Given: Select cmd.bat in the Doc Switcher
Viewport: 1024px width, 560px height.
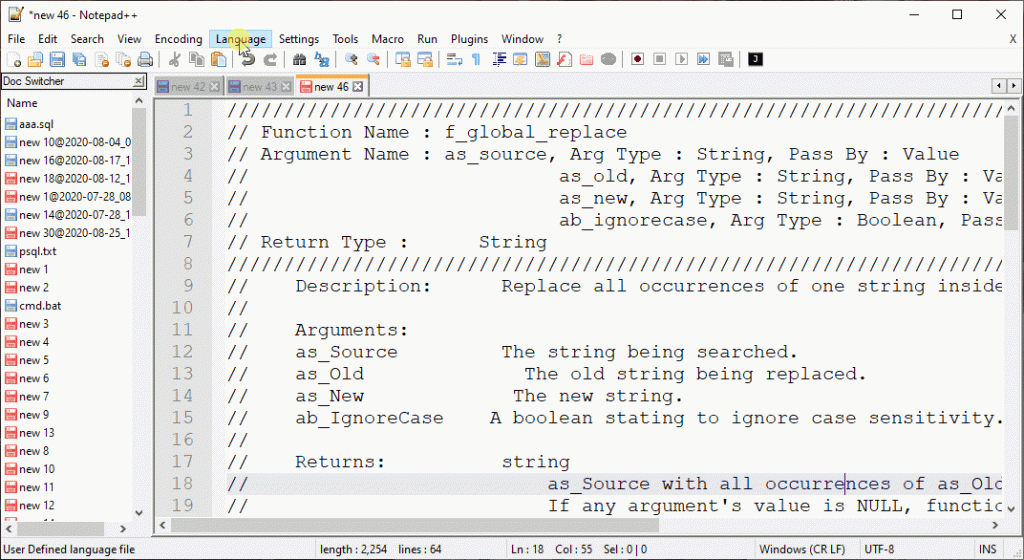Looking at the screenshot, I should 40,305.
